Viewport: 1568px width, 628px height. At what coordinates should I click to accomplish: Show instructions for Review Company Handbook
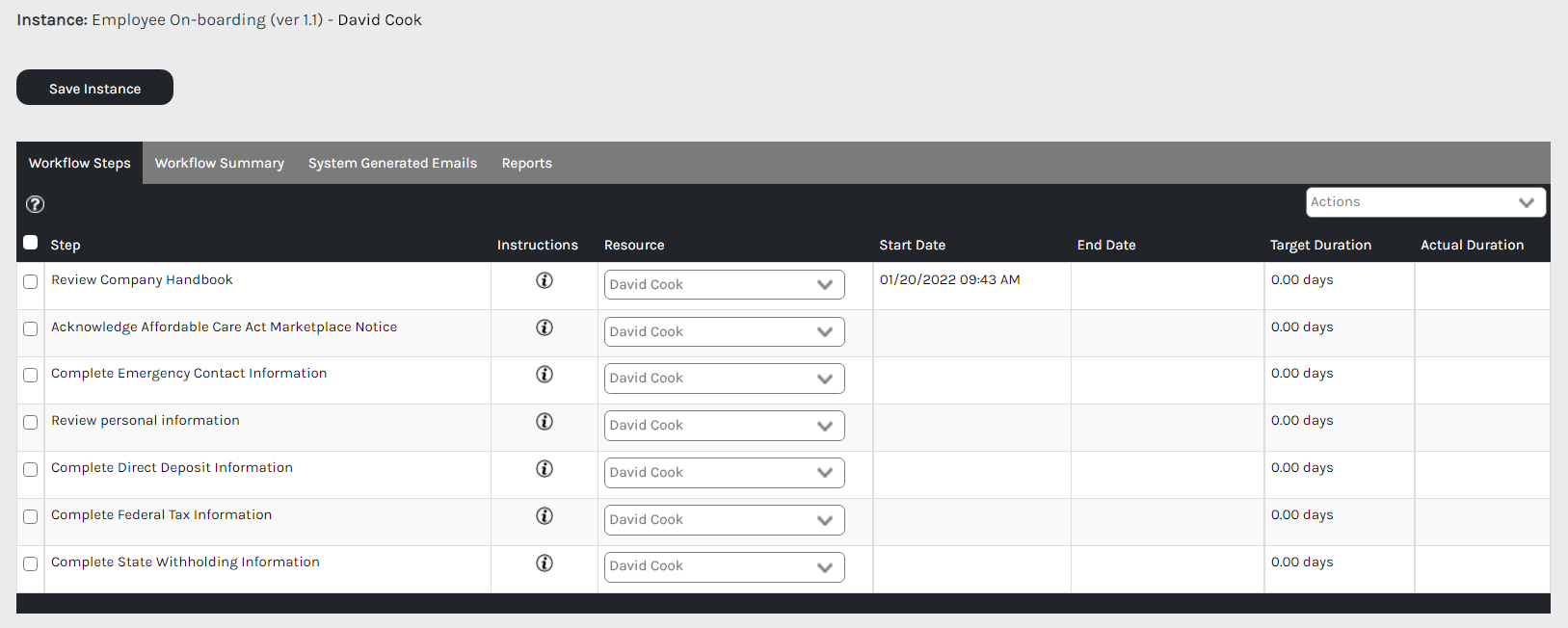[545, 280]
